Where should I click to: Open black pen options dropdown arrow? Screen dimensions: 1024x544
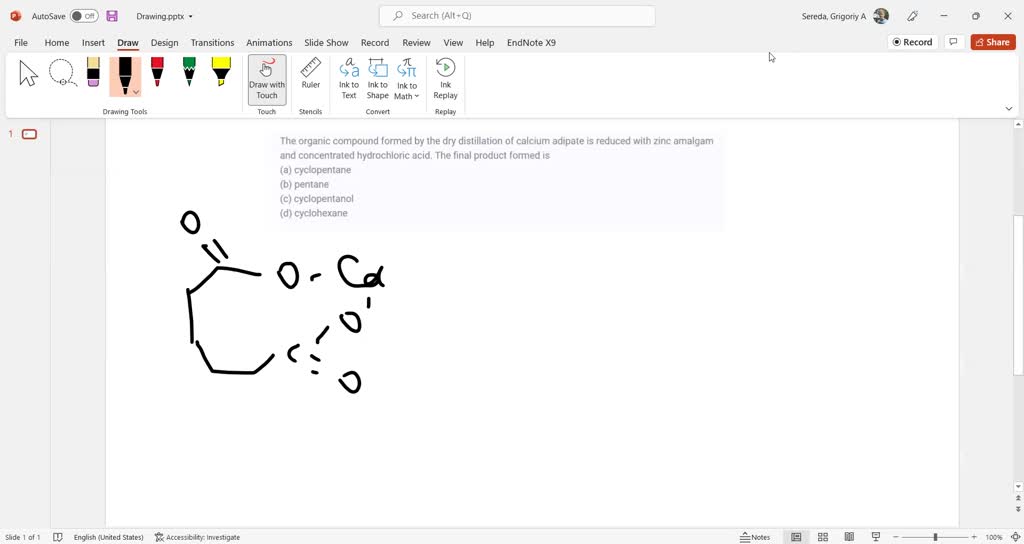[x=136, y=92]
